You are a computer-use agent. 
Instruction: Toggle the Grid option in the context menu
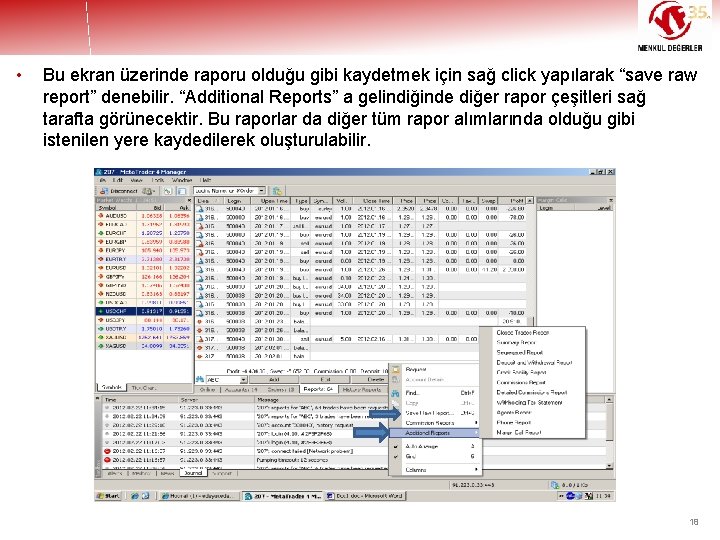click(x=434, y=456)
